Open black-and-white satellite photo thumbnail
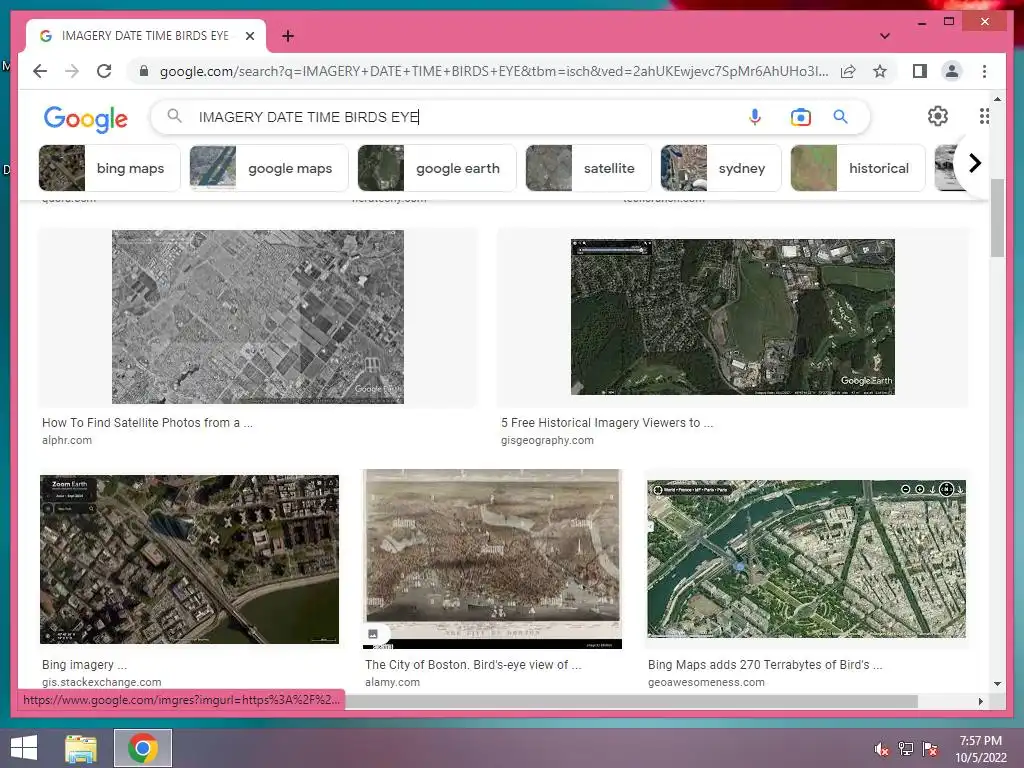1024x768 pixels. [258, 317]
